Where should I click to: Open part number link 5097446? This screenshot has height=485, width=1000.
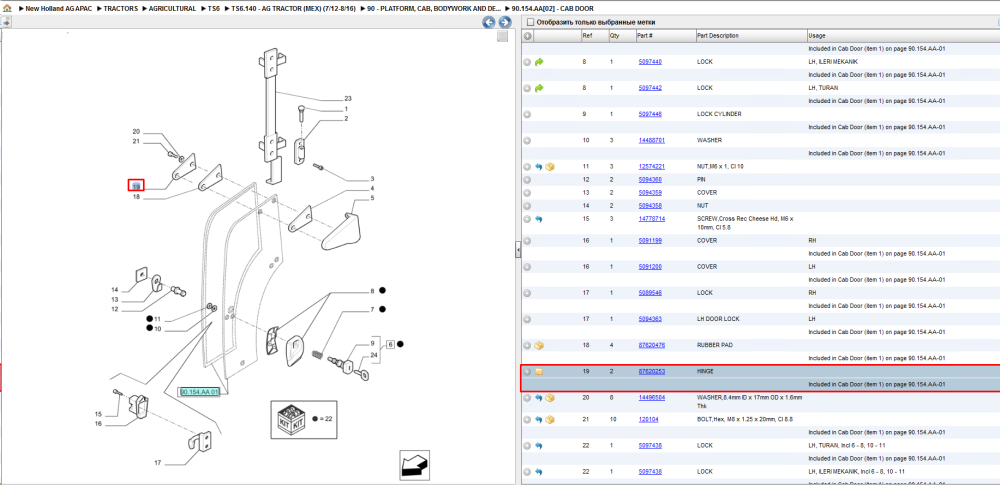(650, 114)
